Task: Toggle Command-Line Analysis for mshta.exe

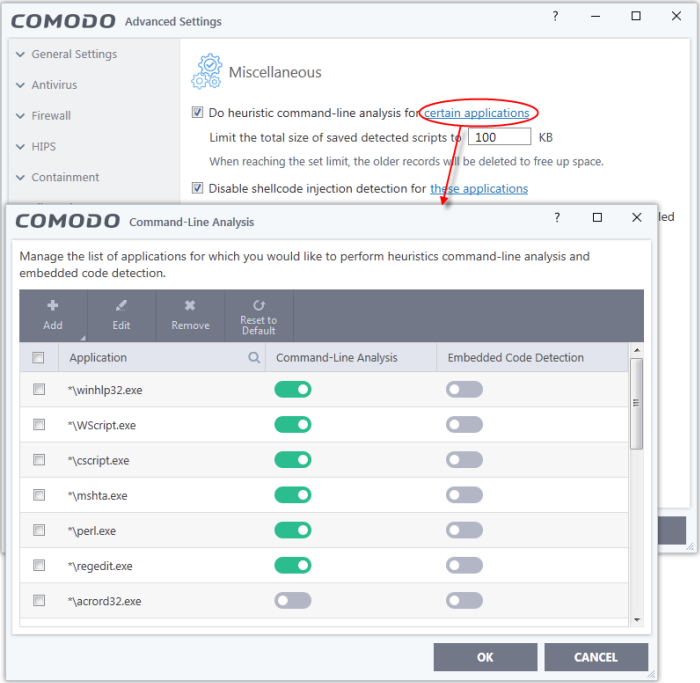Action: (293, 495)
